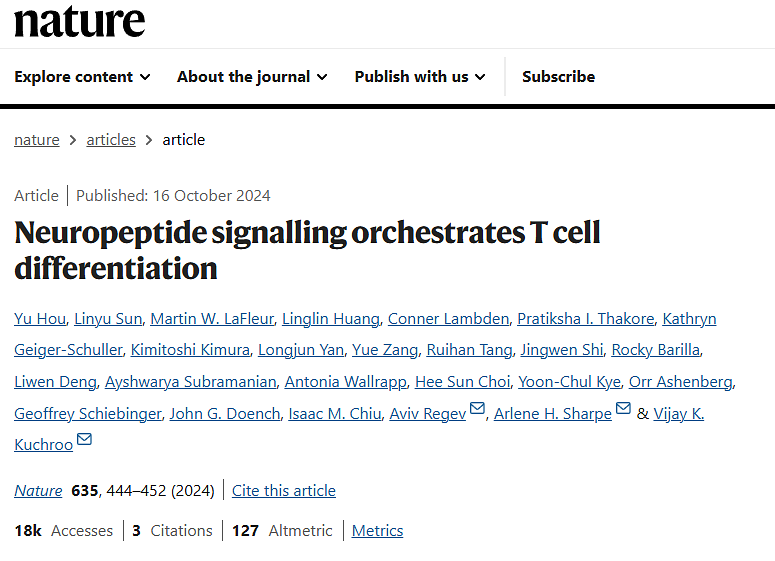775x561 pixels.
Task: Open the articles breadcrumb link
Action: [x=111, y=140]
